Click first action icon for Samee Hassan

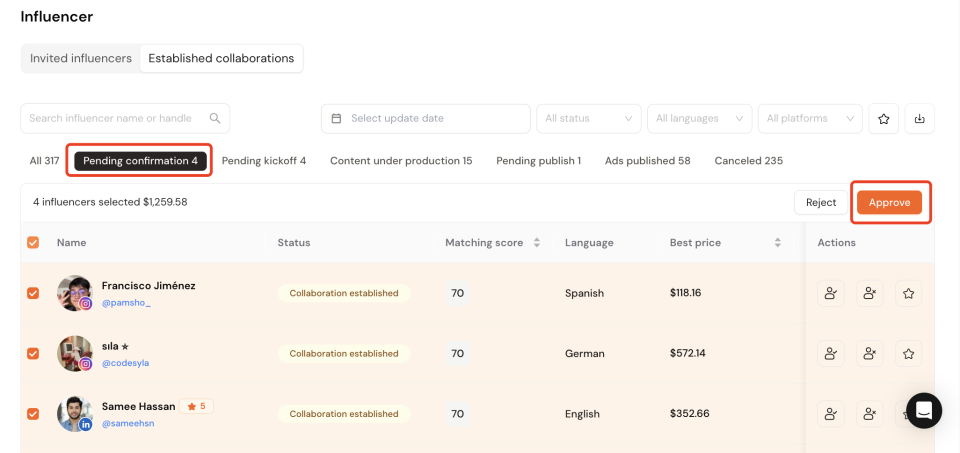830,413
